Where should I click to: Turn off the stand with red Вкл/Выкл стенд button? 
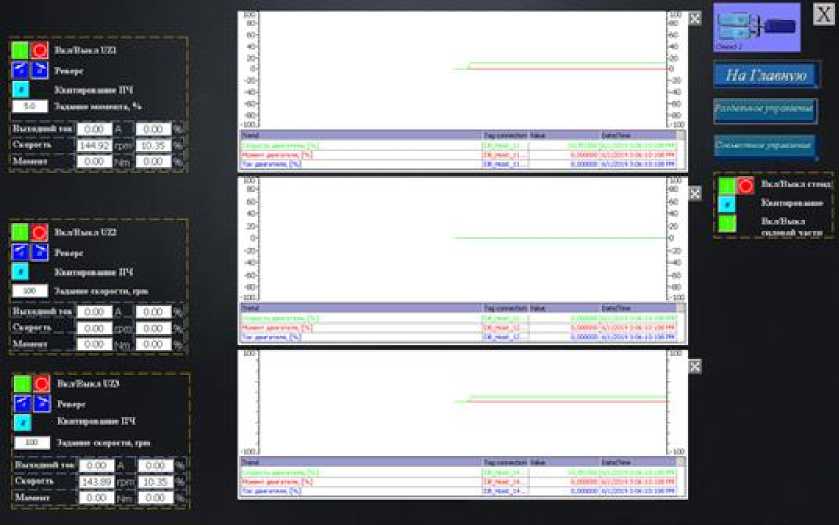(x=745, y=186)
